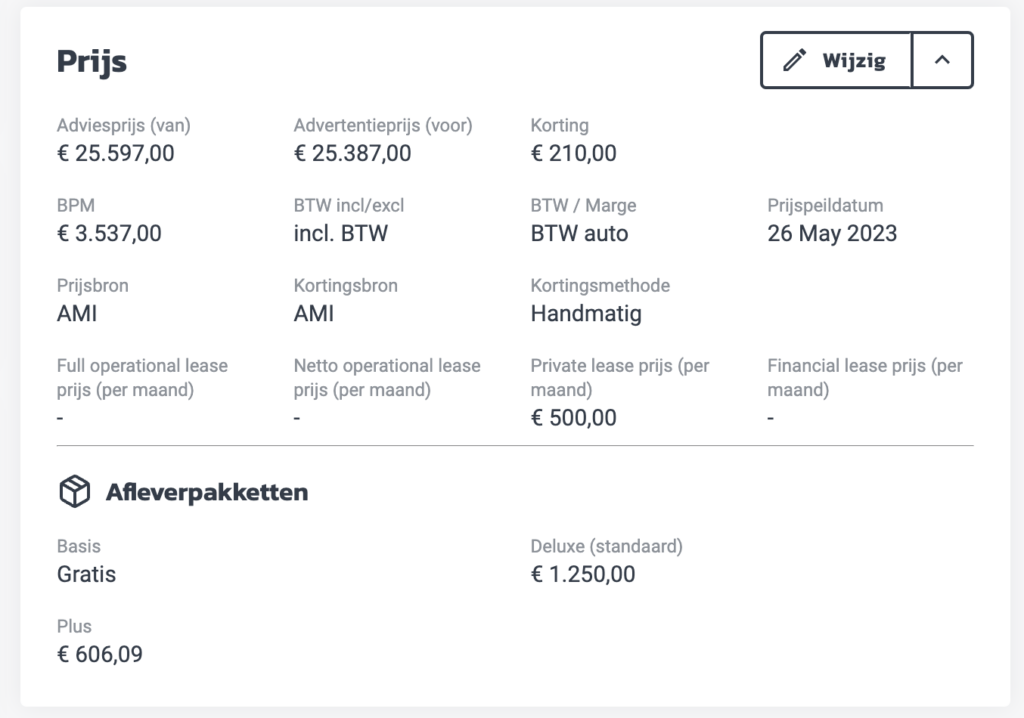Click the BTW auto value
The height and width of the screenshot is (718, 1024).
[579, 234]
